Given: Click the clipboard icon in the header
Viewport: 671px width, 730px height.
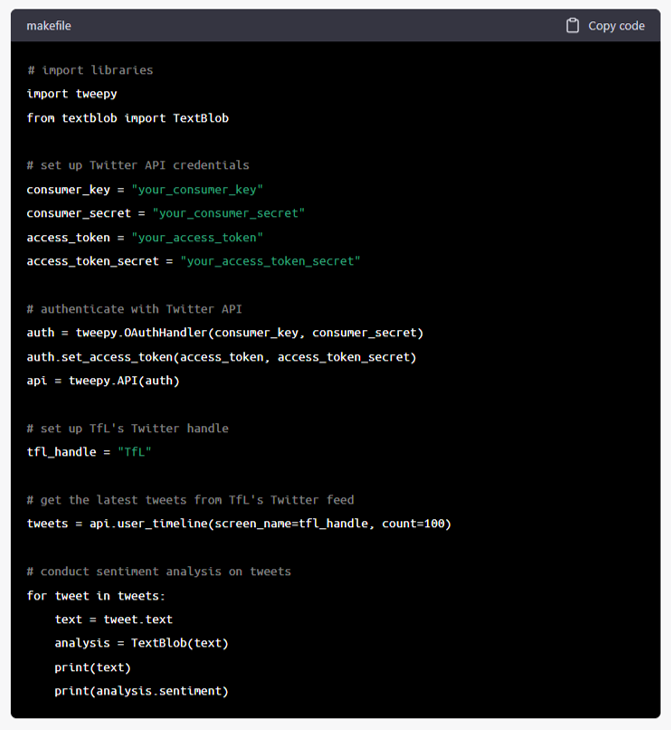Looking at the screenshot, I should 572,26.
